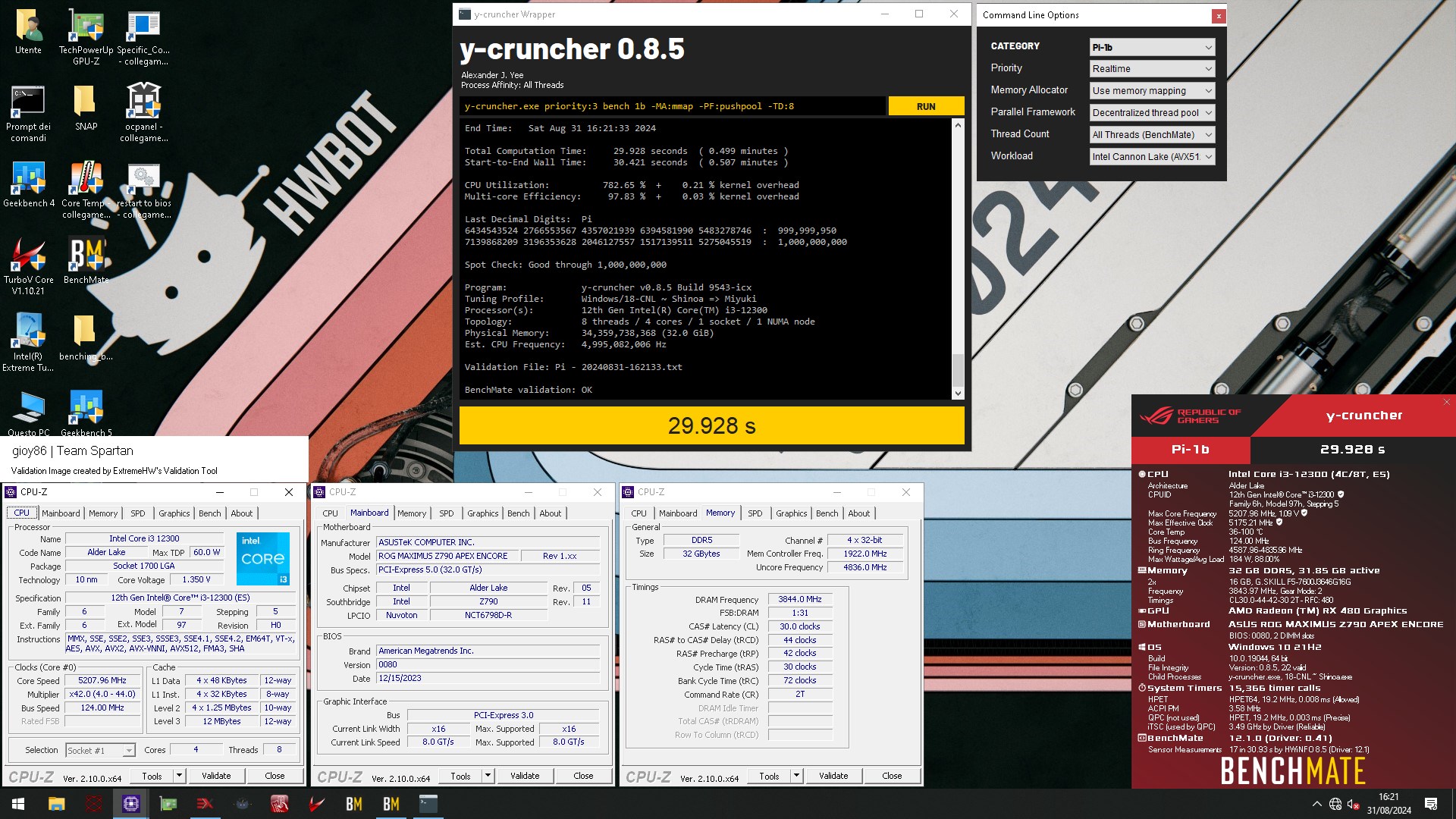Image resolution: width=1456 pixels, height=819 pixels.
Task: Open the command prompt icon in taskbar
Action: click(x=428, y=804)
